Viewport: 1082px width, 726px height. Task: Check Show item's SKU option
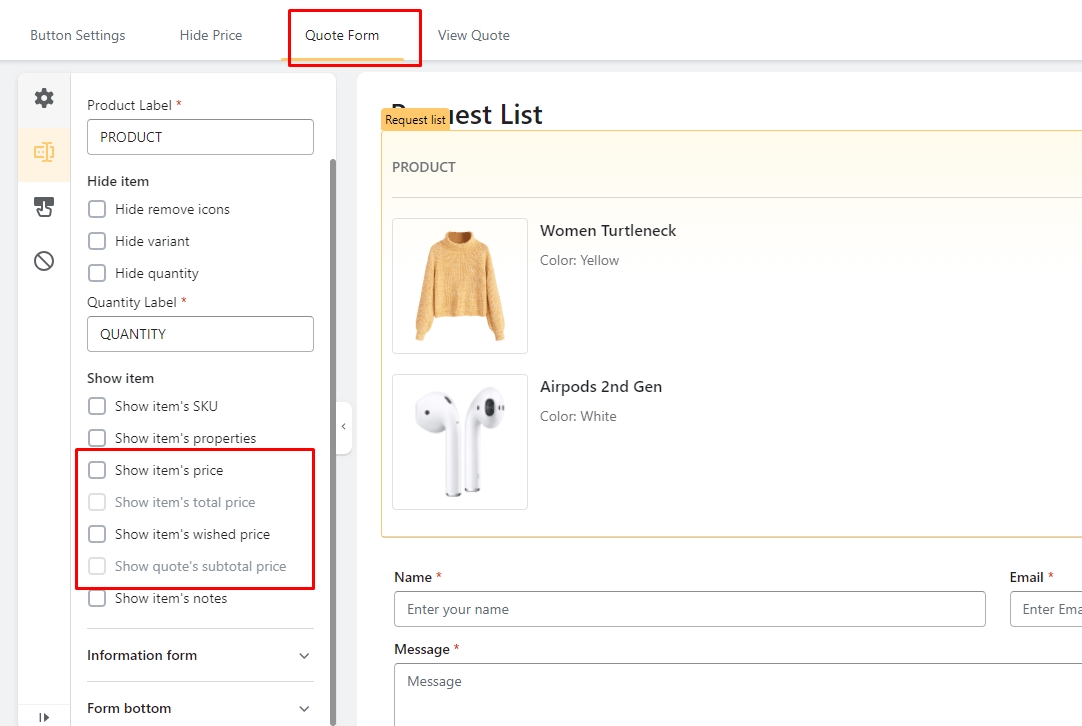97,406
